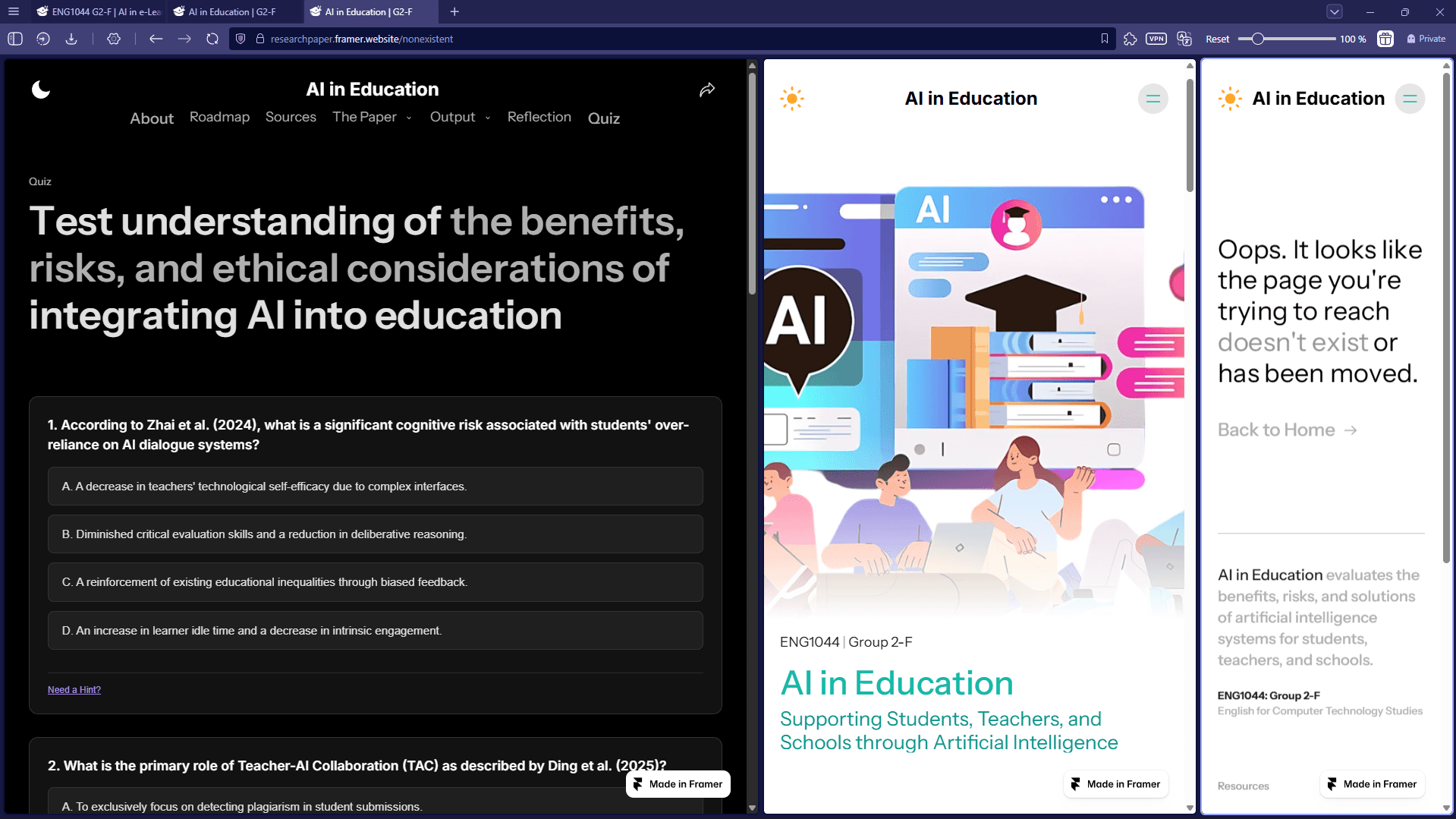The height and width of the screenshot is (819, 1456).
Task: Bookmark this page icon
Action: pyautogui.click(x=1105, y=39)
